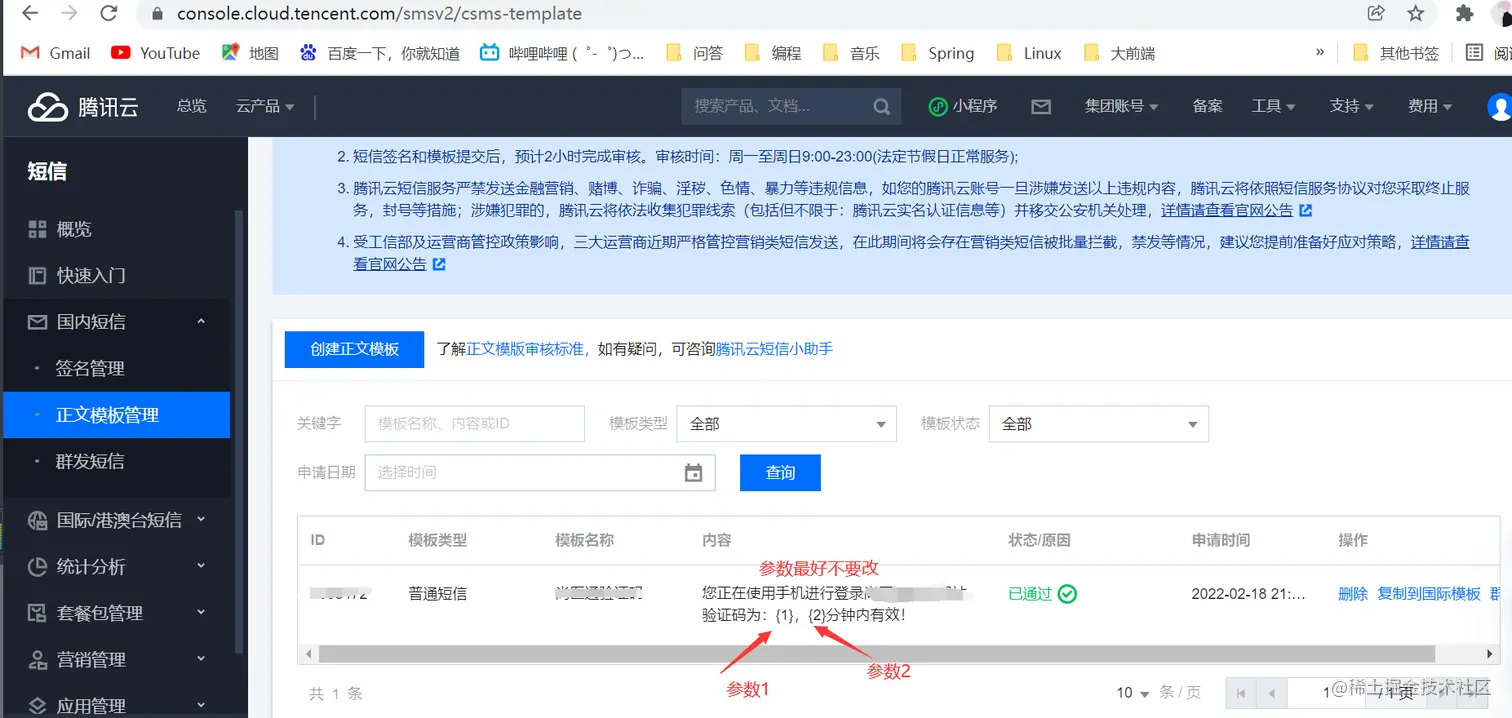Screen dimensions: 1512x718
Task: Open the 编程 bookmark folder
Action: pyautogui.click(x=773, y=53)
